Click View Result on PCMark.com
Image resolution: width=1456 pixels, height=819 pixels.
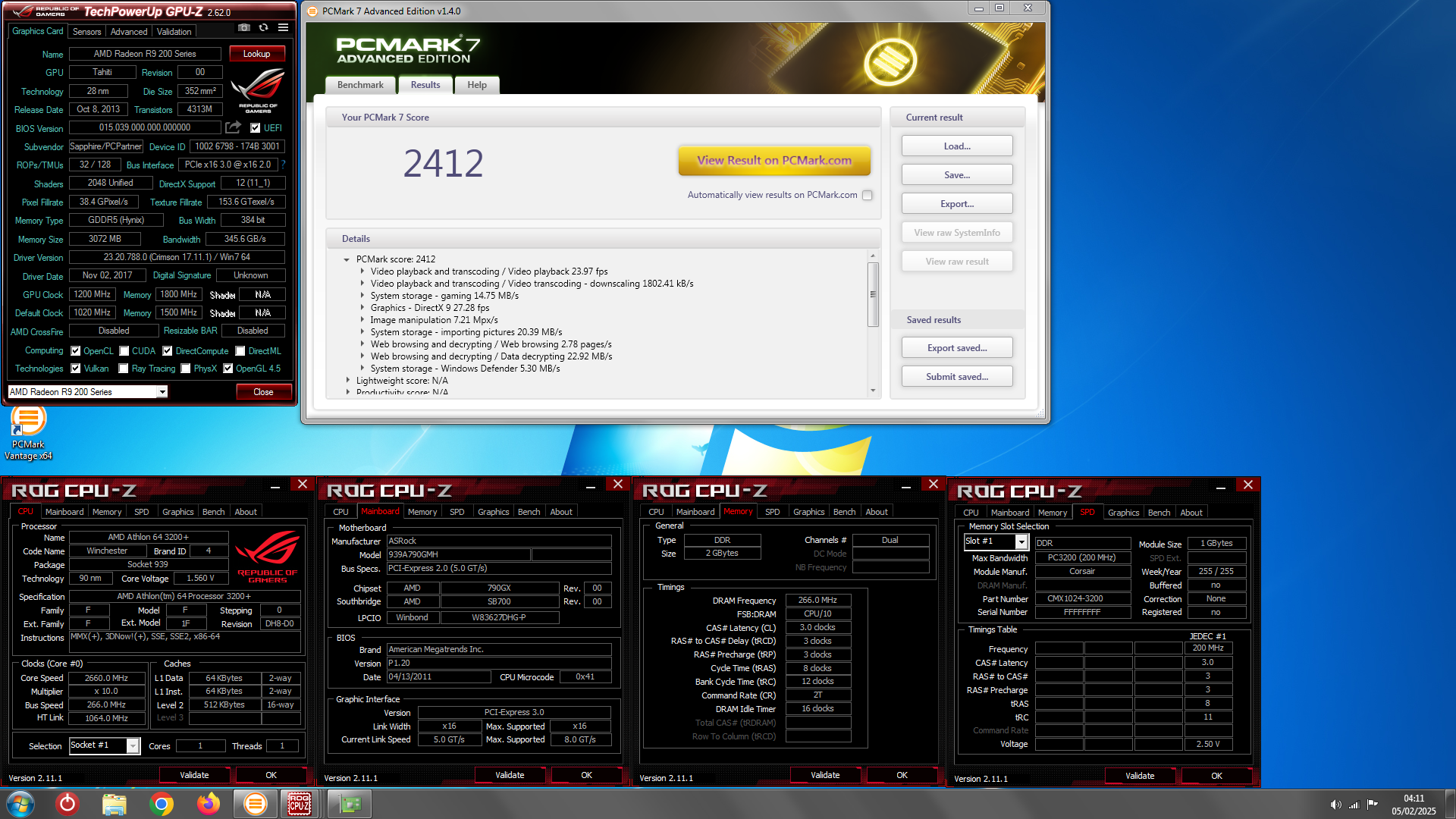coord(774,161)
